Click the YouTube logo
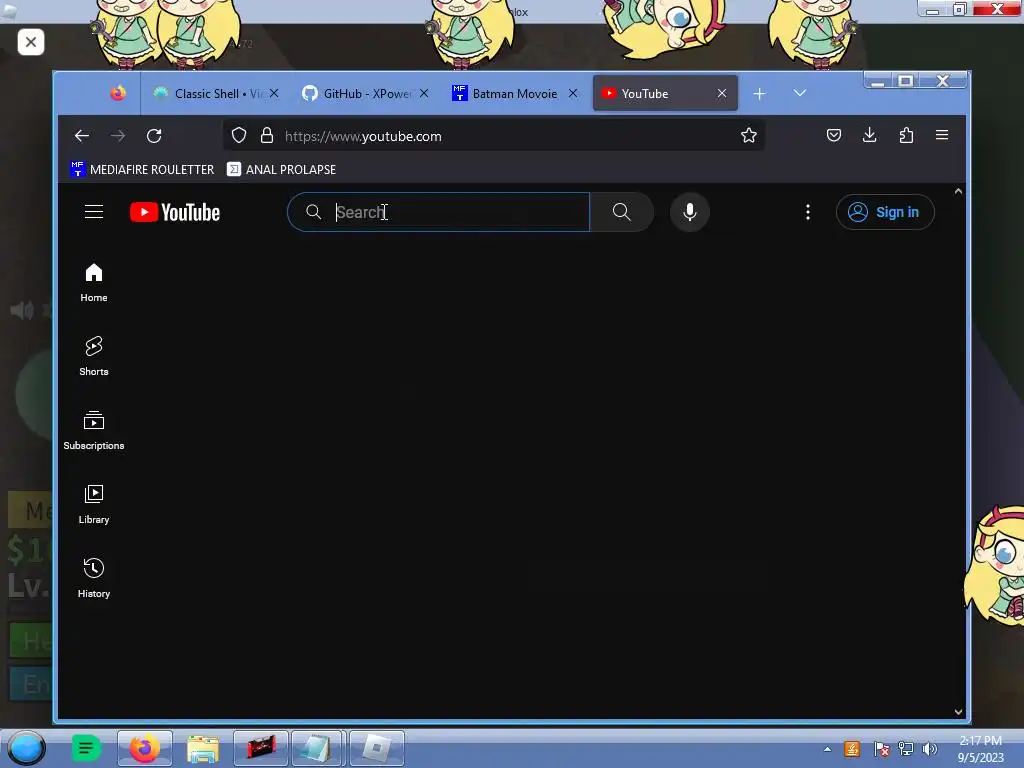This screenshot has height=768, width=1024. point(175,212)
